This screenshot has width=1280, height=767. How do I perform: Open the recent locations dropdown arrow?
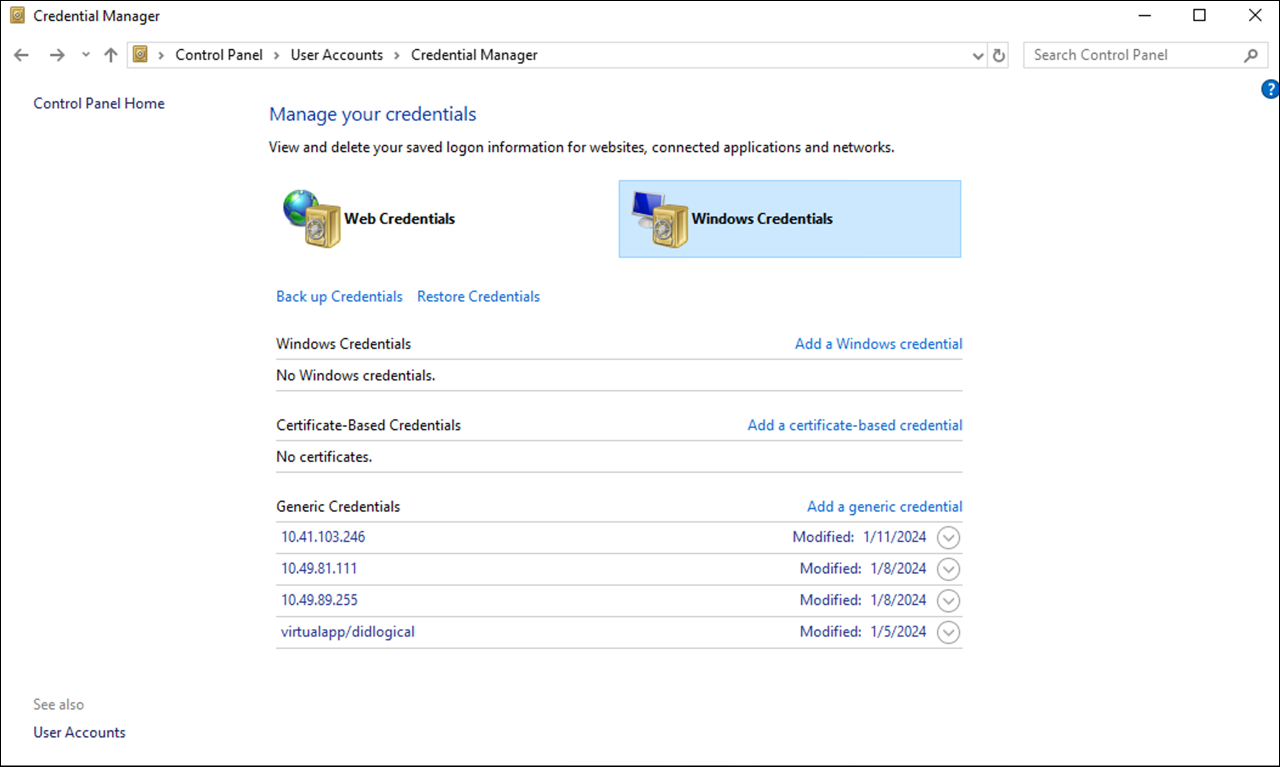[85, 55]
